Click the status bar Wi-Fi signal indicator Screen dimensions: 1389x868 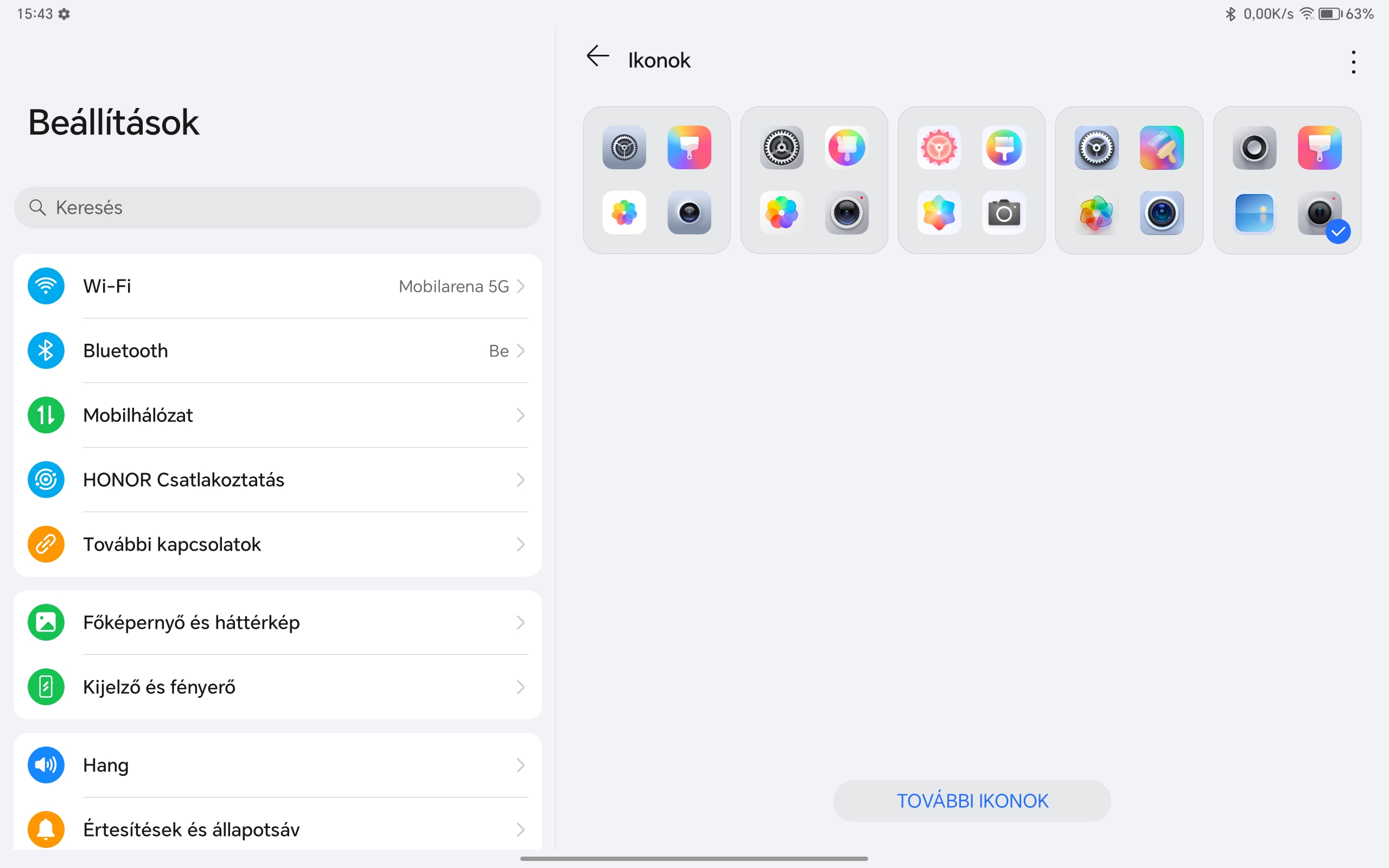coord(1307,14)
